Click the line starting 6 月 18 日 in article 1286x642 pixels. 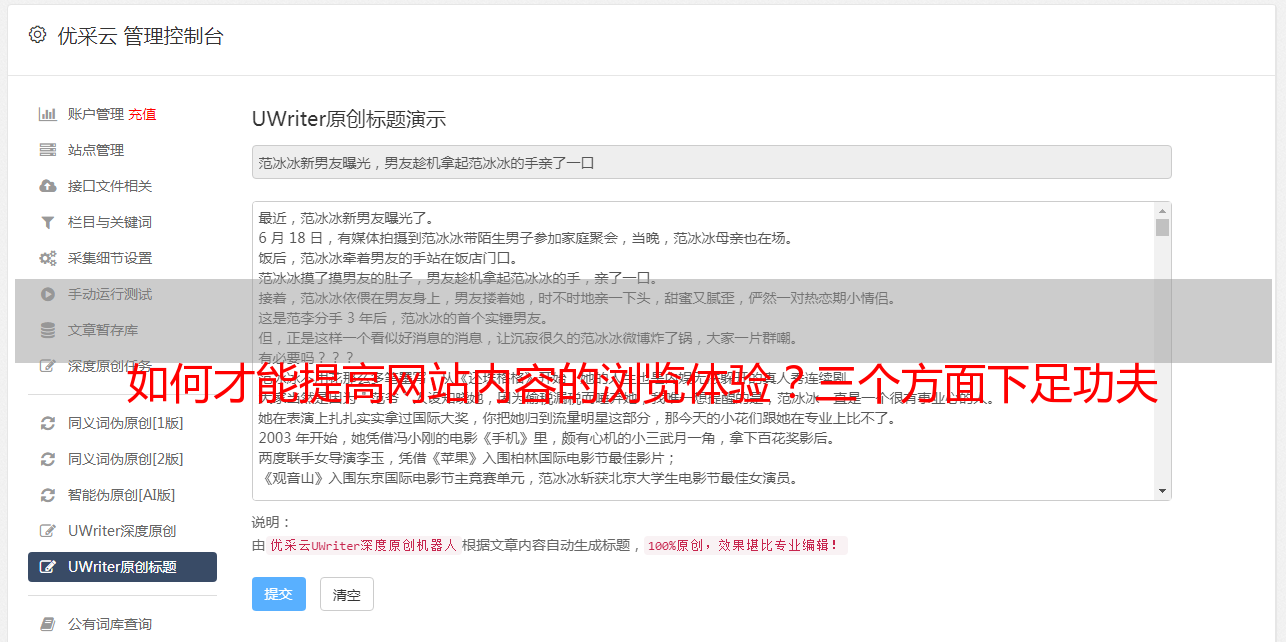525,238
